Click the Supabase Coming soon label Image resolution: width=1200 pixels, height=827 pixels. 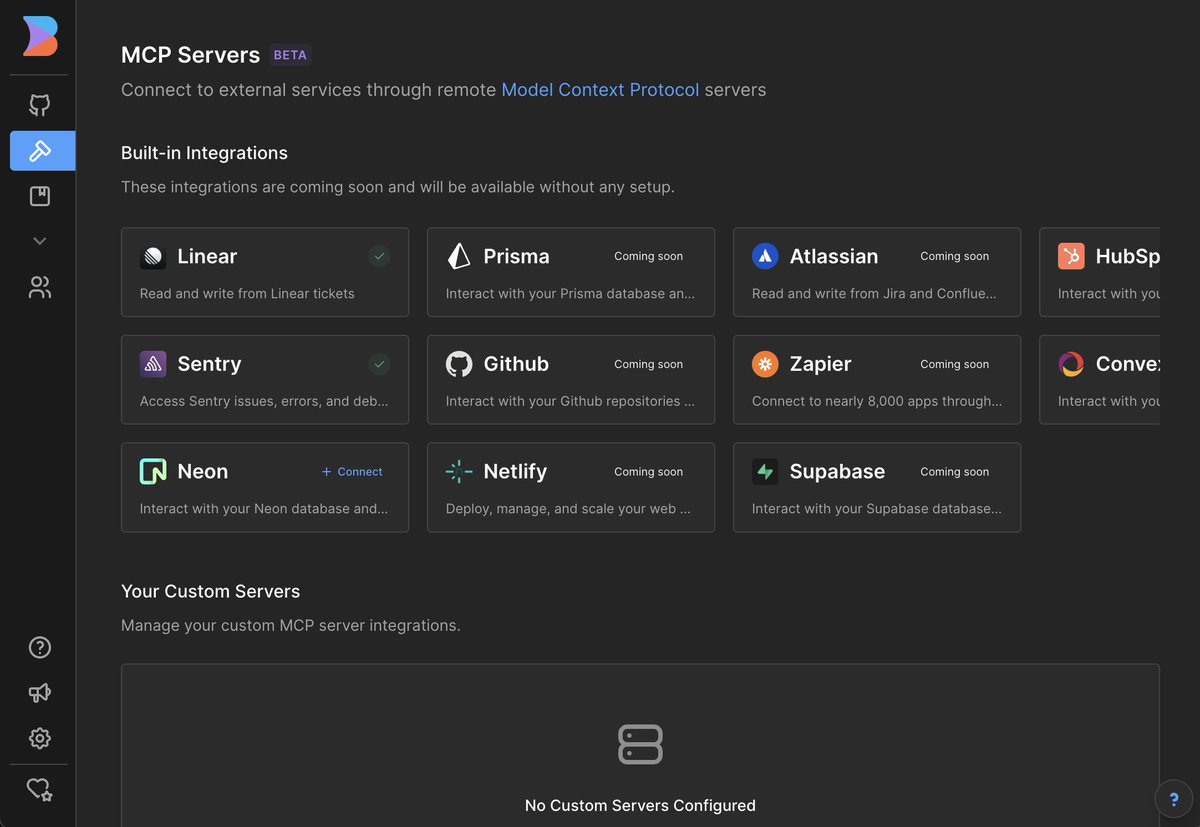(x=955, y=472)
